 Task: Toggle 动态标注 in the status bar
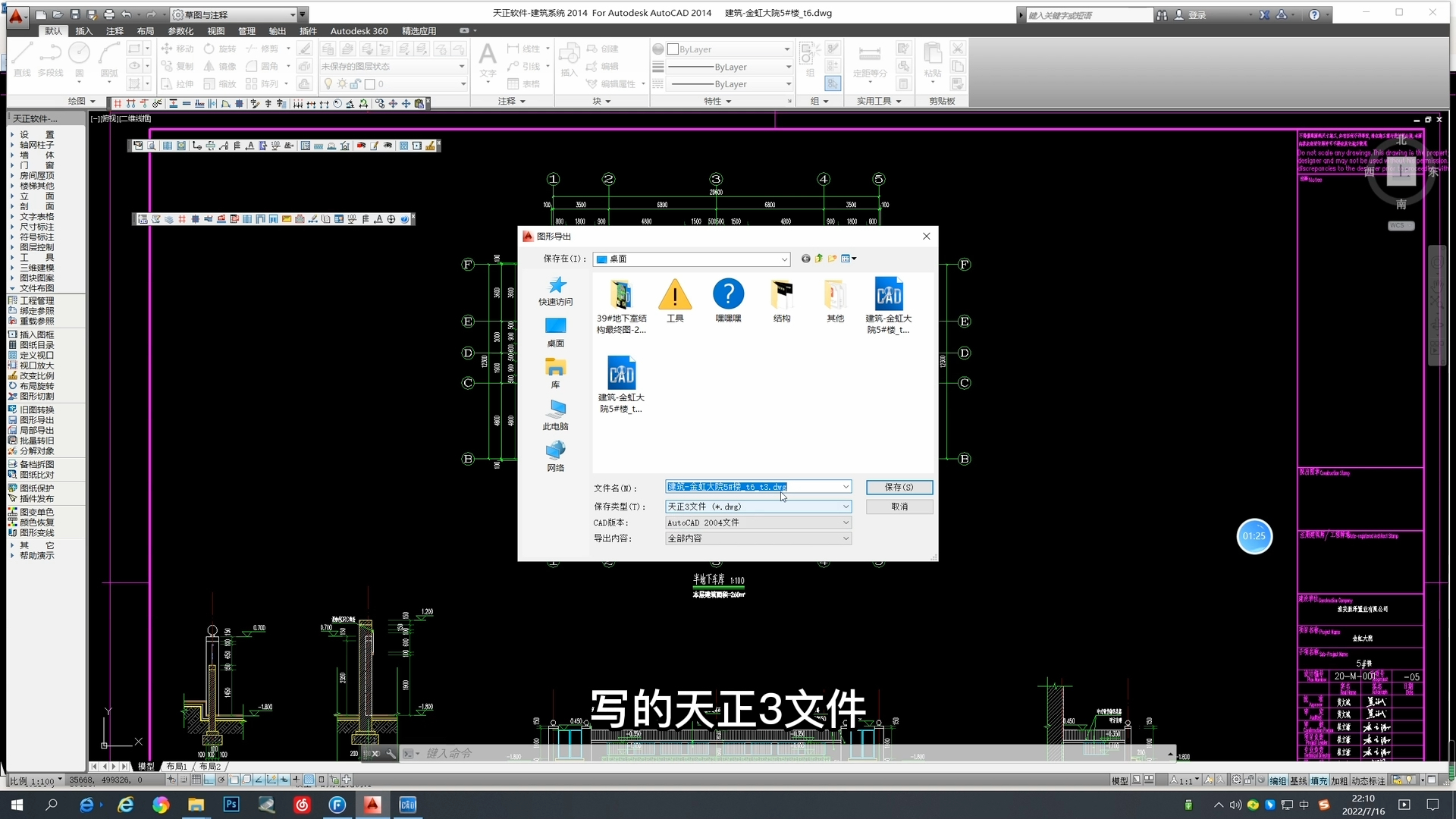point(1367,780)
